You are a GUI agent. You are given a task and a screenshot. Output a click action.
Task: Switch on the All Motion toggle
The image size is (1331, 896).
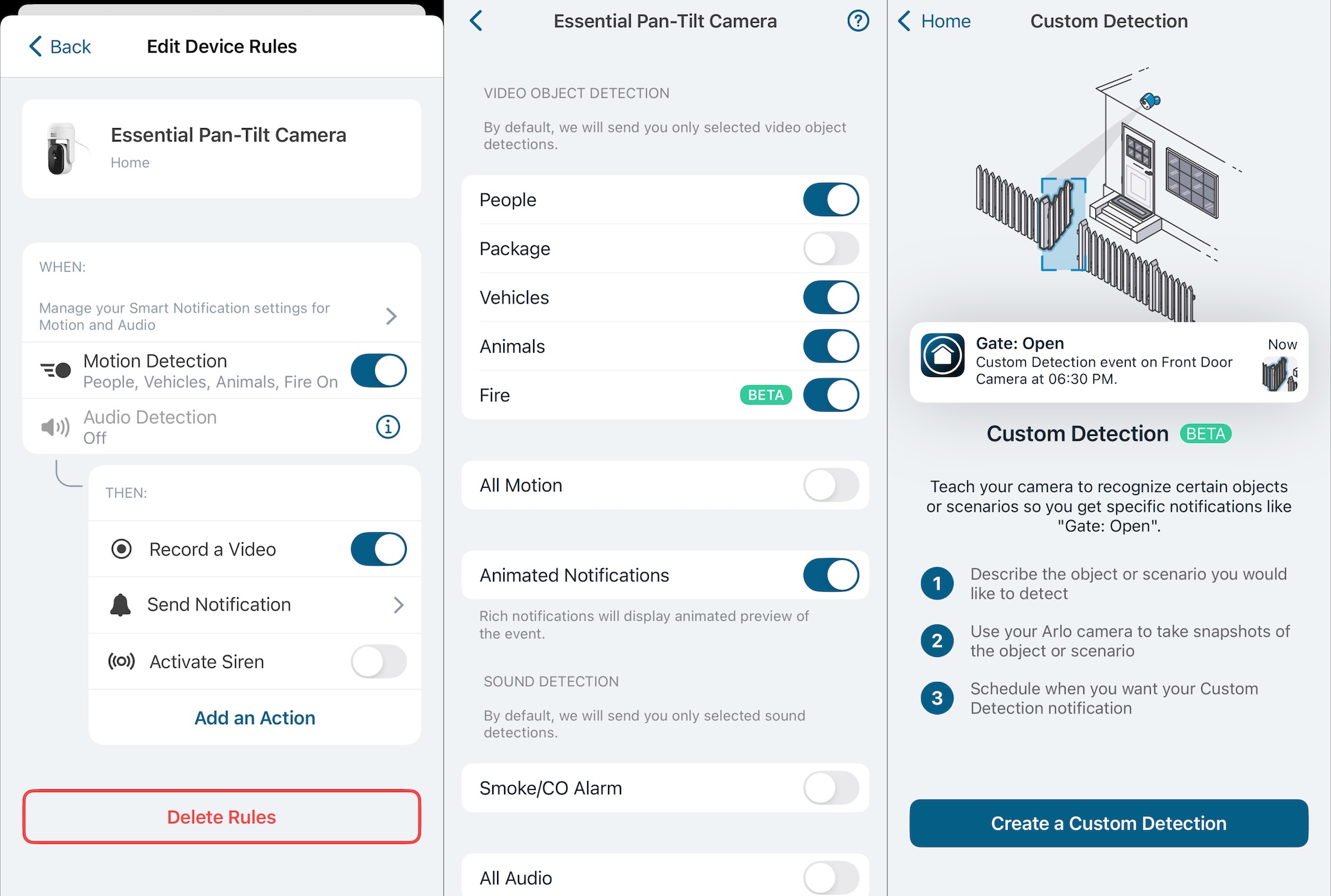point(830,486)
